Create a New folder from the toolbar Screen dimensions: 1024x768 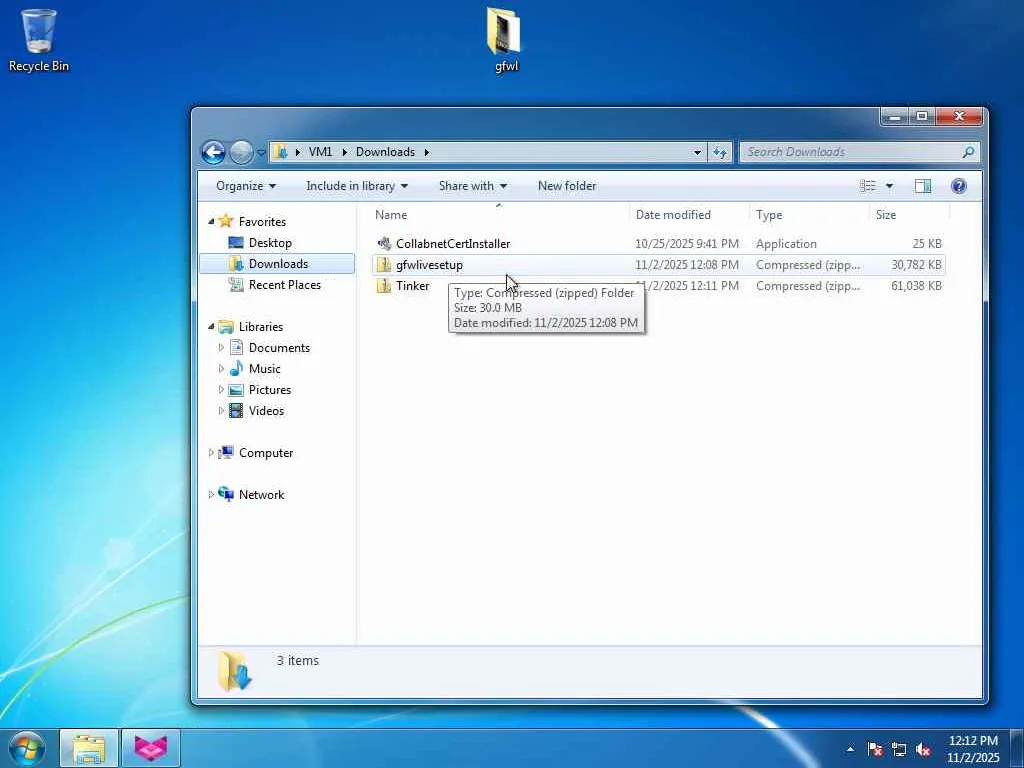click(567, 186)
